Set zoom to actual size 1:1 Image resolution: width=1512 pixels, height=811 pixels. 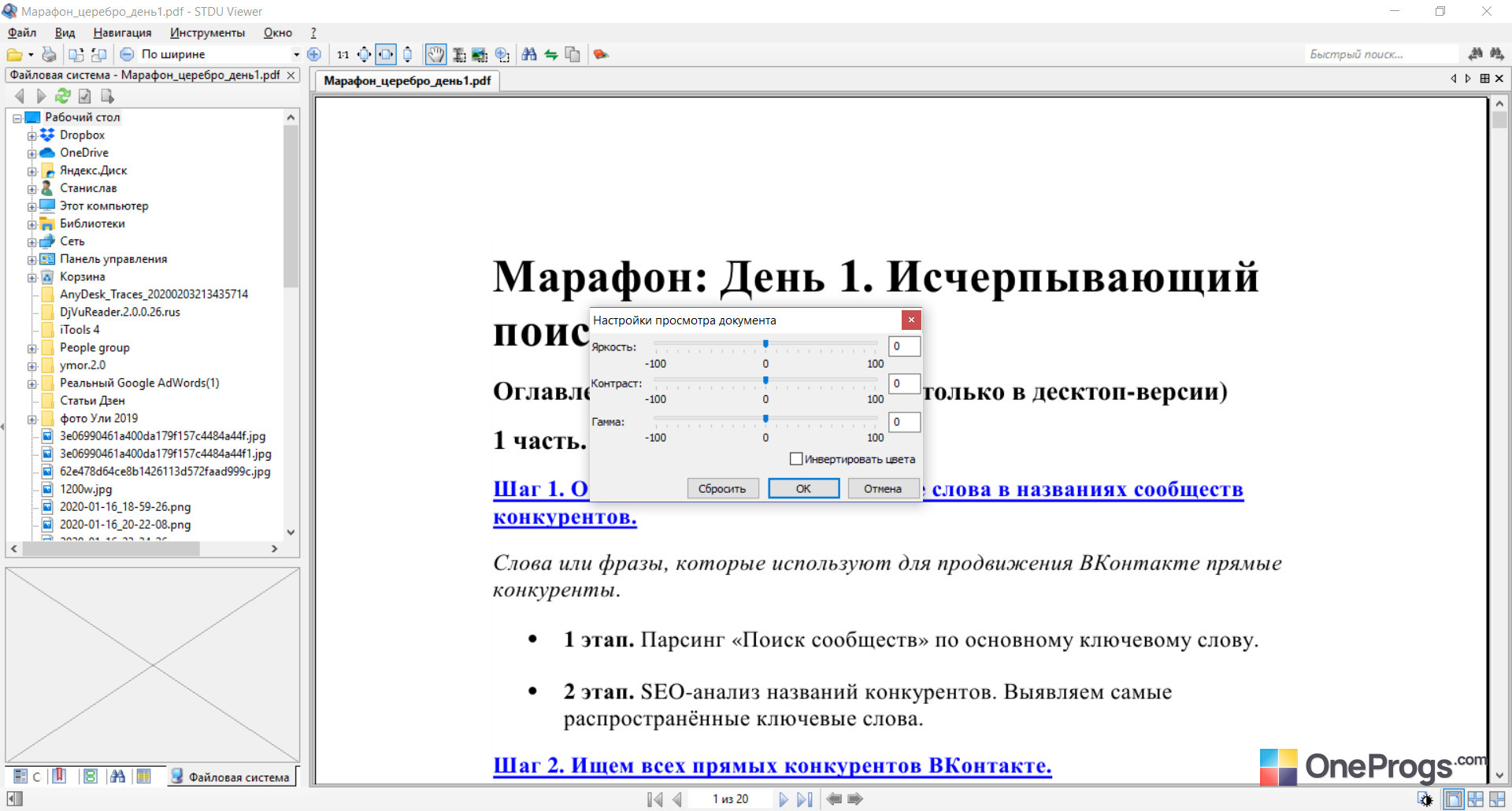pos(343,54)
